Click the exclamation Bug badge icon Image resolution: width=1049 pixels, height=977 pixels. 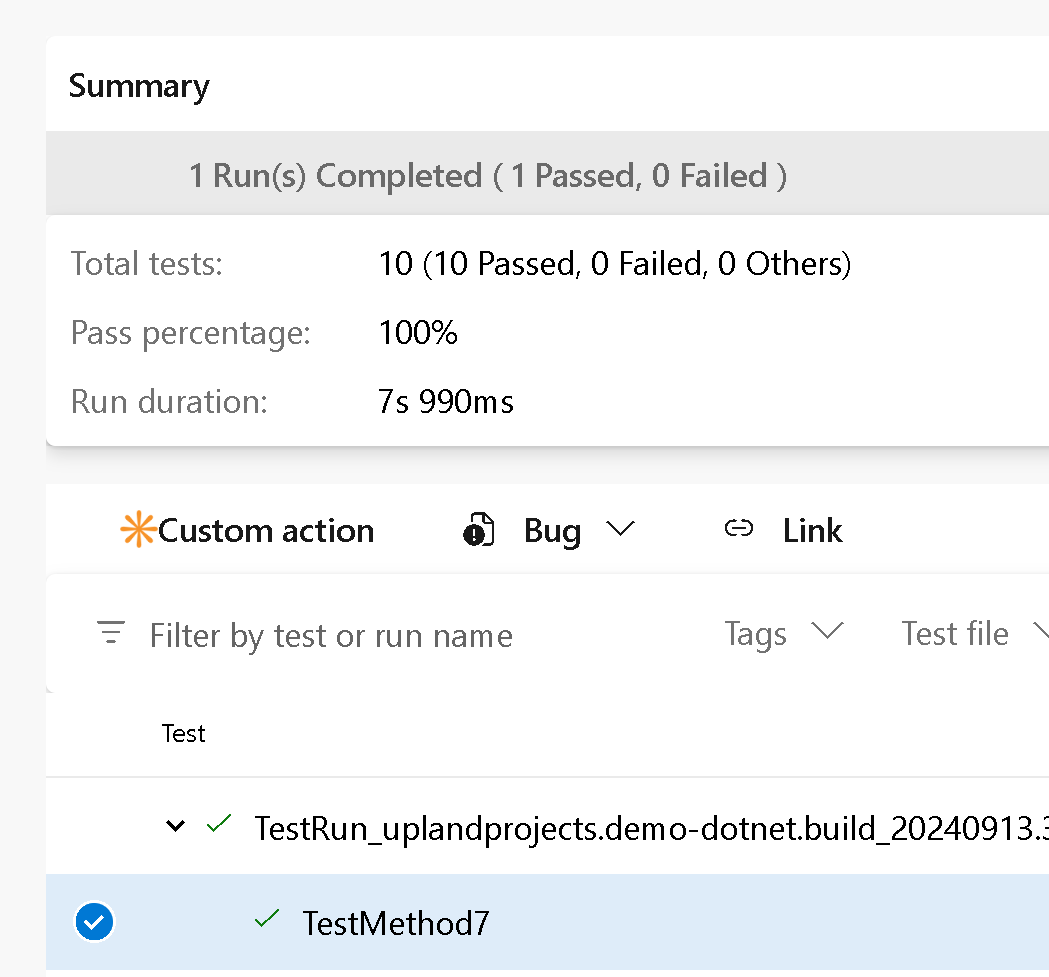[x=479, y=530]
